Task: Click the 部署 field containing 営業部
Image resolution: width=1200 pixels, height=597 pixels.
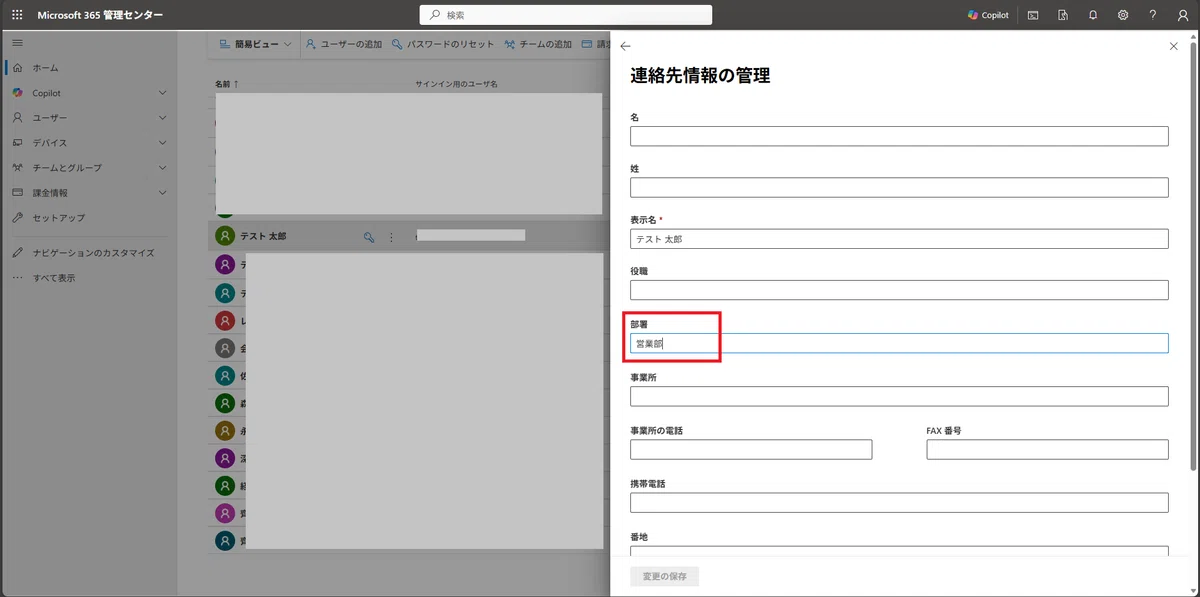Action: 899,343
